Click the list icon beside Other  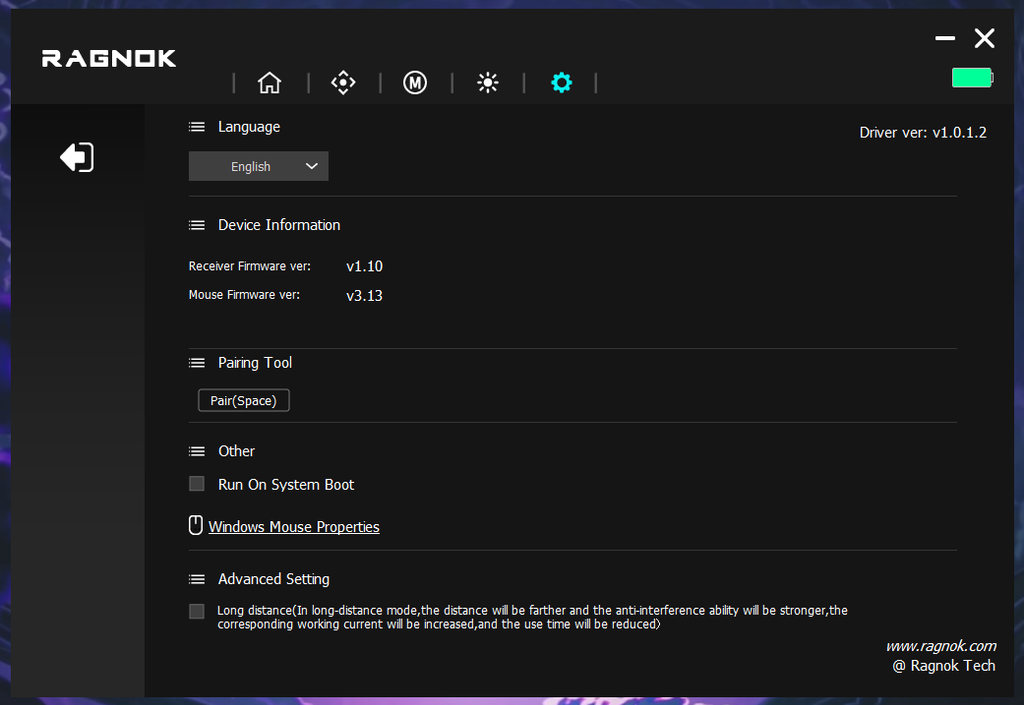click(197, 452)
